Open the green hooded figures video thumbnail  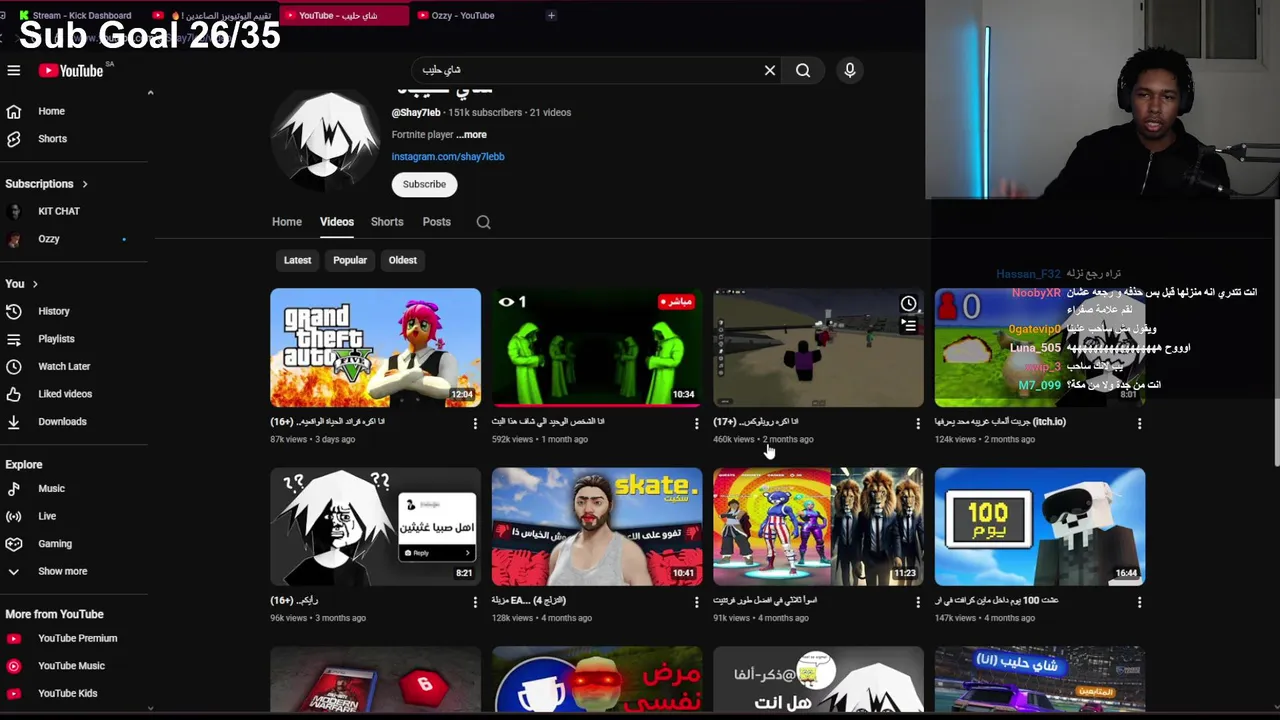597,348
